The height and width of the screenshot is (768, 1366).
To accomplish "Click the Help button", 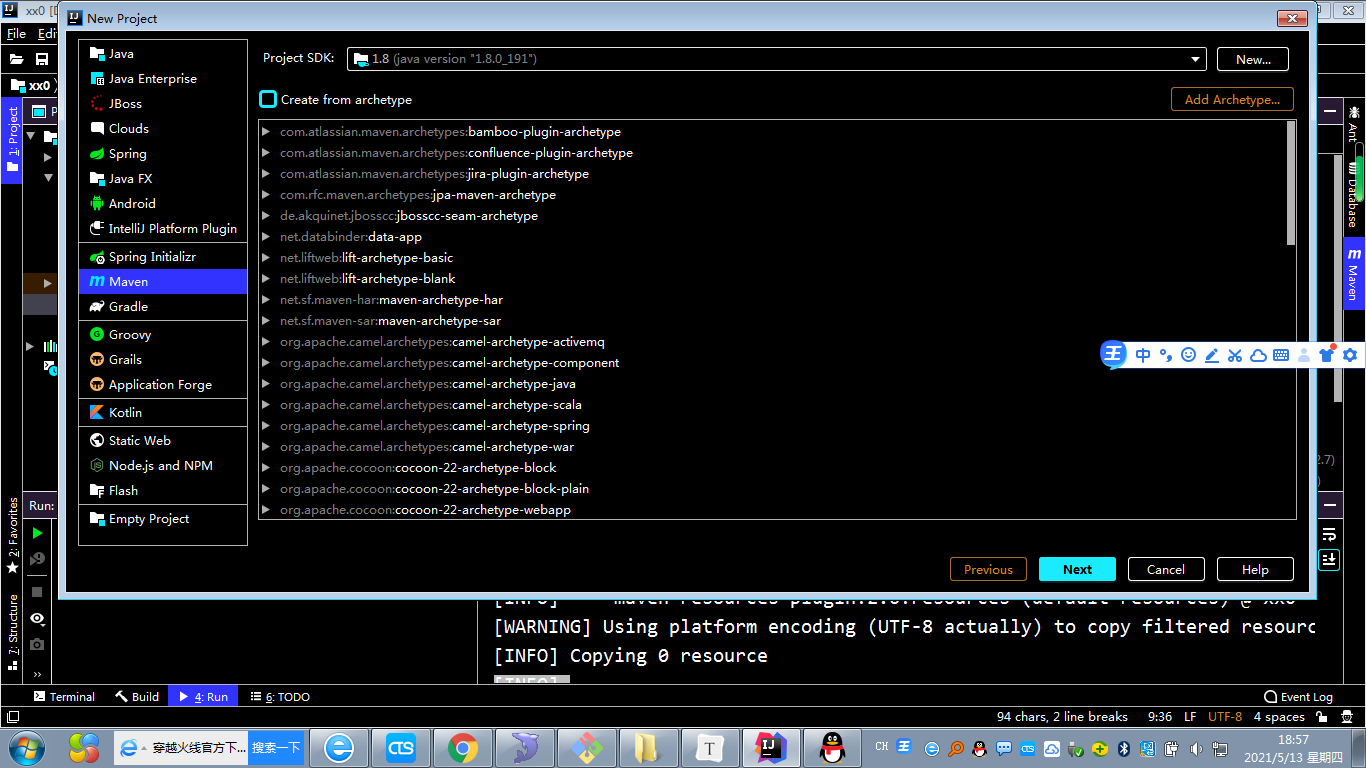I will coord(1255,569).
